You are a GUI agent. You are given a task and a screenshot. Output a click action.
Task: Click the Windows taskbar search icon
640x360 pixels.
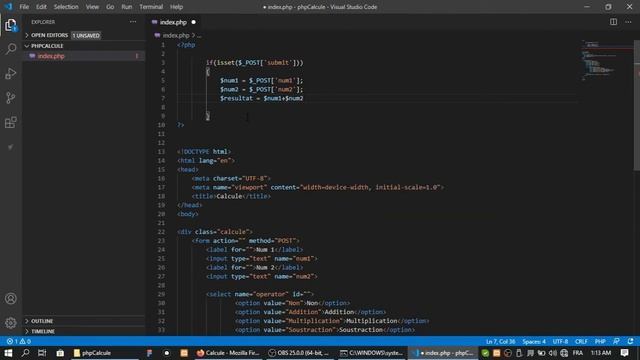coord(25,353)
